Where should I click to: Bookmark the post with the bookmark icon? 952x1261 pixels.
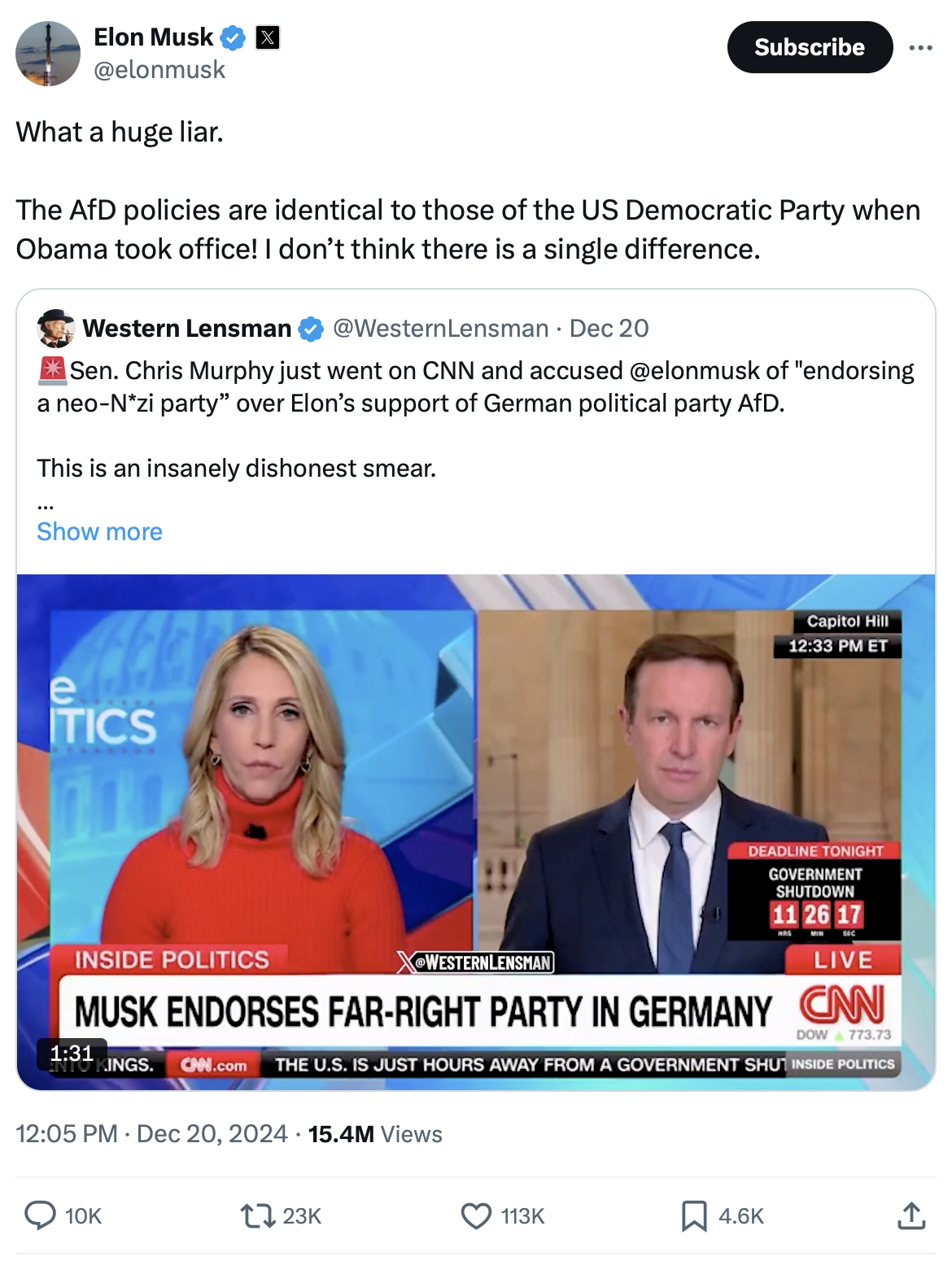[x=694, y=1215]
